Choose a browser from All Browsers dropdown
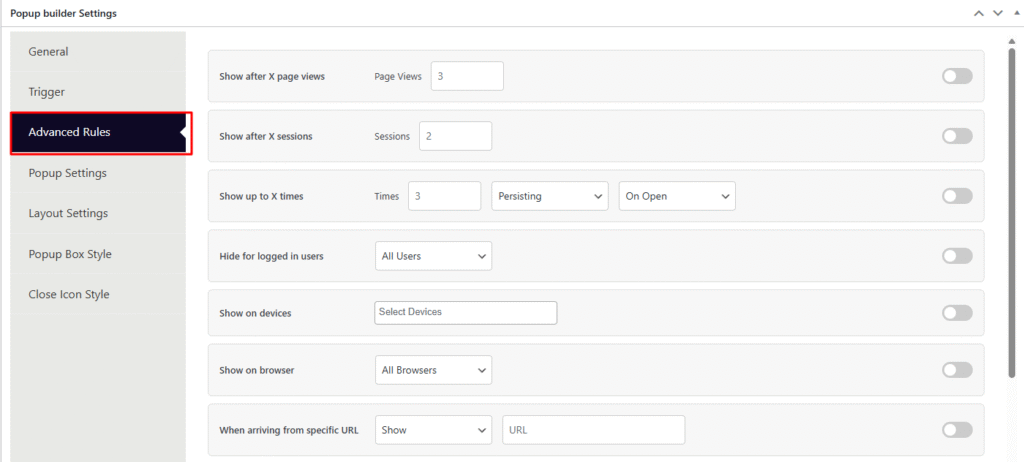Viewport: 1024px width, 462px height. pyautogui.click(x=433, y=370)
